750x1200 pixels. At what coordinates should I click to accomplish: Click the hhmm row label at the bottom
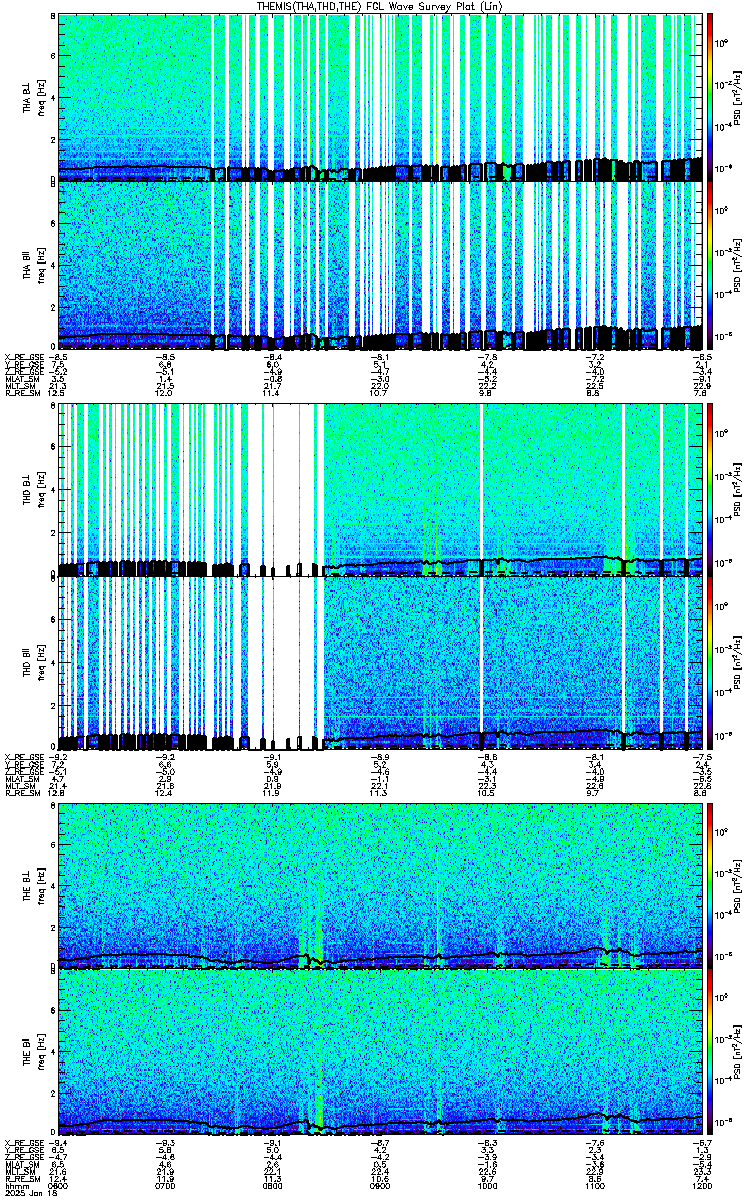pos(15,1186)
